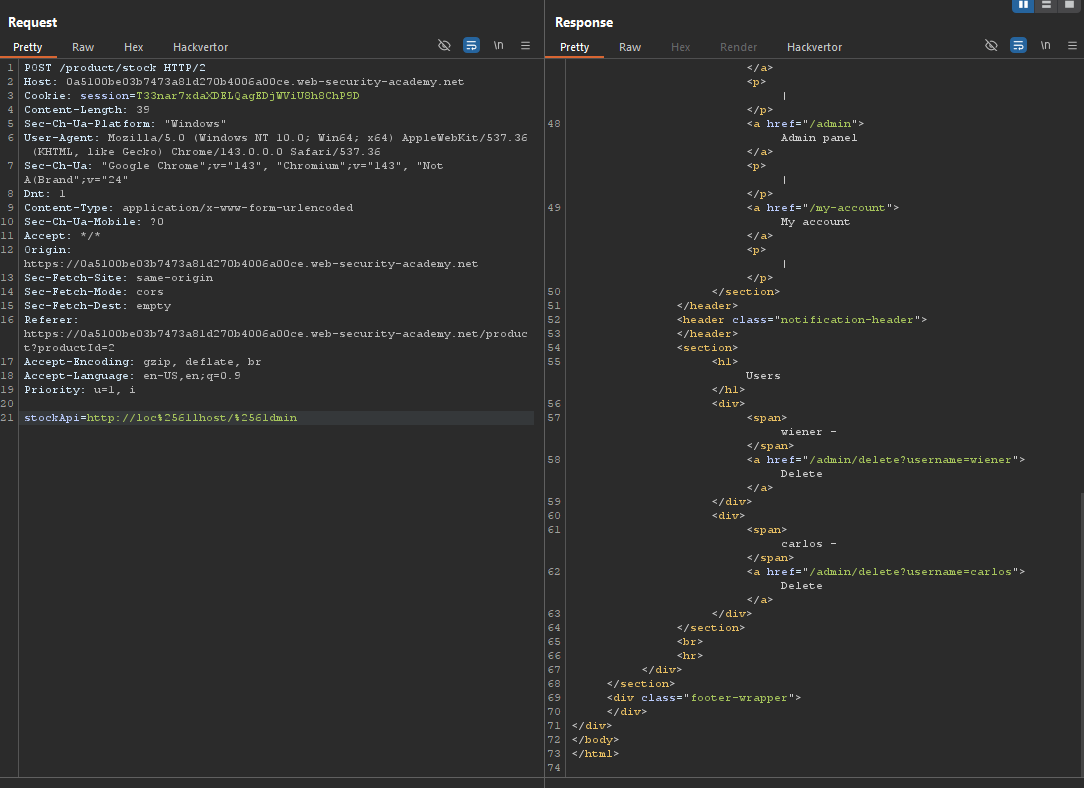This screenshot has height=788, width=1084.
Task: Toggle hide non-printable icon in Response panel
Action: tap(991, 46)
